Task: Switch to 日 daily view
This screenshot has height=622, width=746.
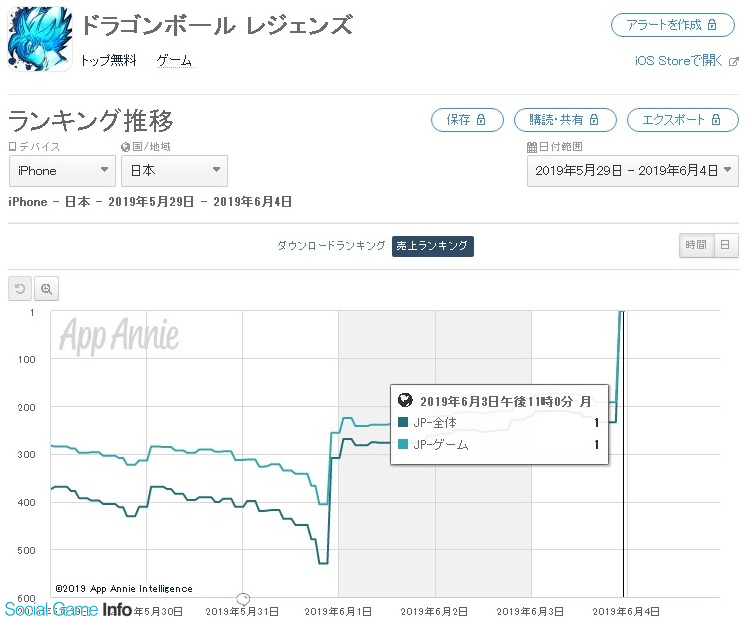Action: (x=725, y=245)
